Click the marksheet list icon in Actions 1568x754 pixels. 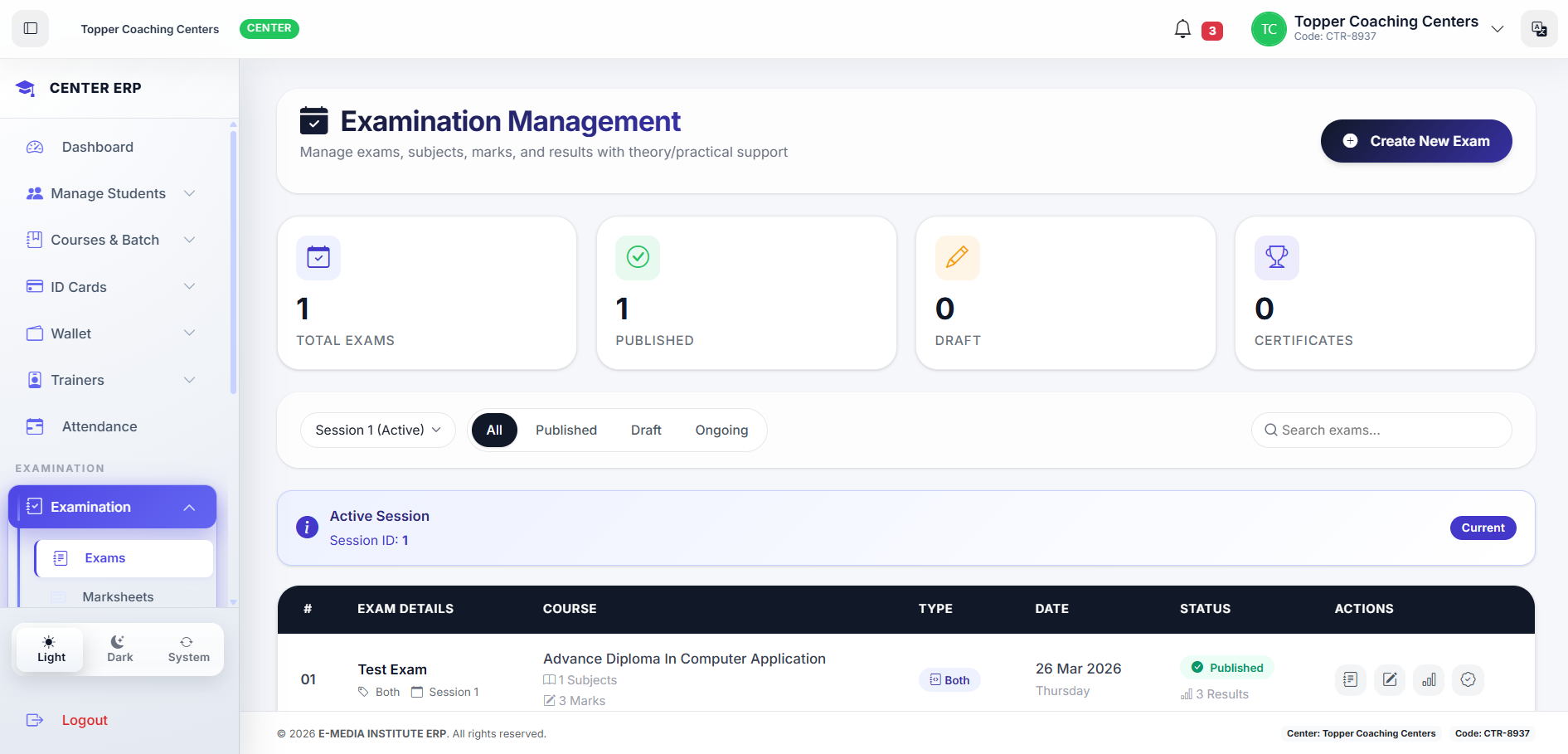[x=1350, y=679]
